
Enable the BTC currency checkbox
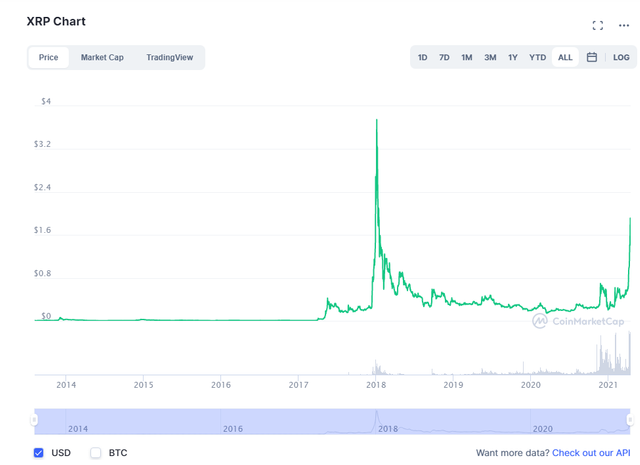(96, 452)
